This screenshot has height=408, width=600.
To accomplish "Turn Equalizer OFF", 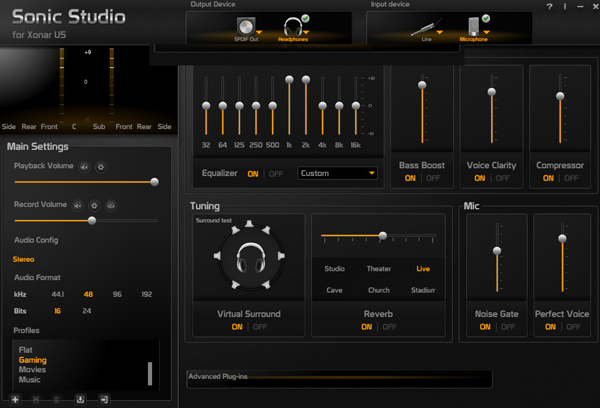I will point(276,174).
